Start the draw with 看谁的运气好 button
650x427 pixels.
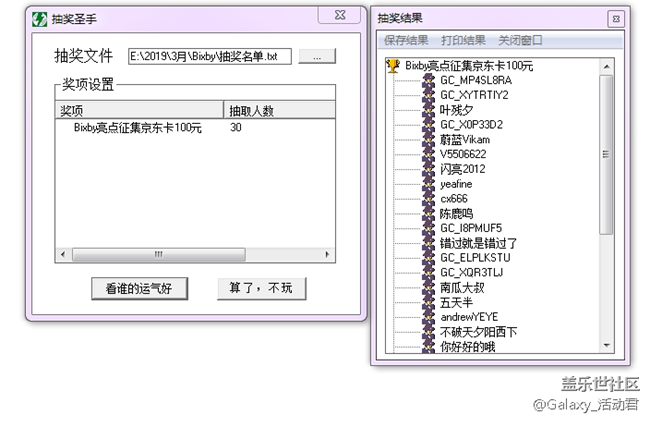tap(139, 289)
